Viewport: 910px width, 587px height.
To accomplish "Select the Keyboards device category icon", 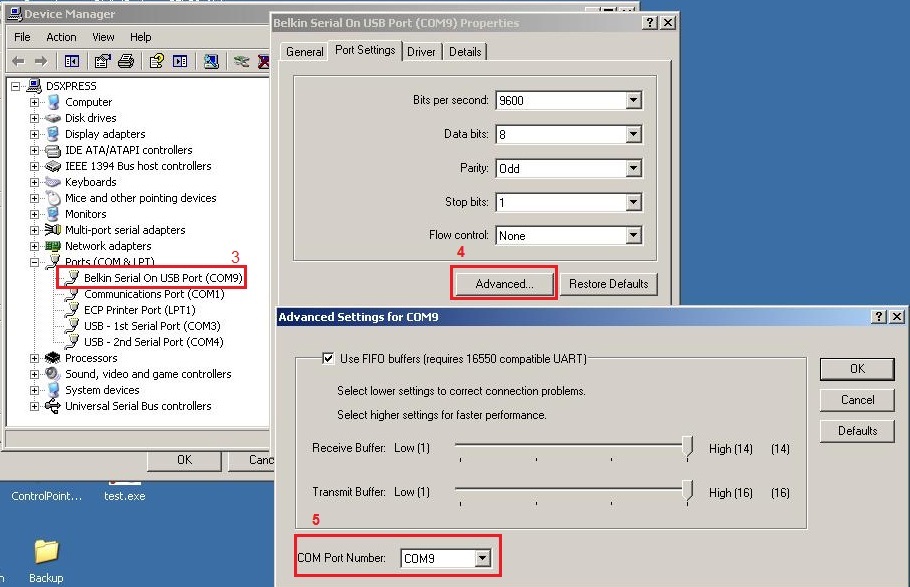I will click(51, 181).
